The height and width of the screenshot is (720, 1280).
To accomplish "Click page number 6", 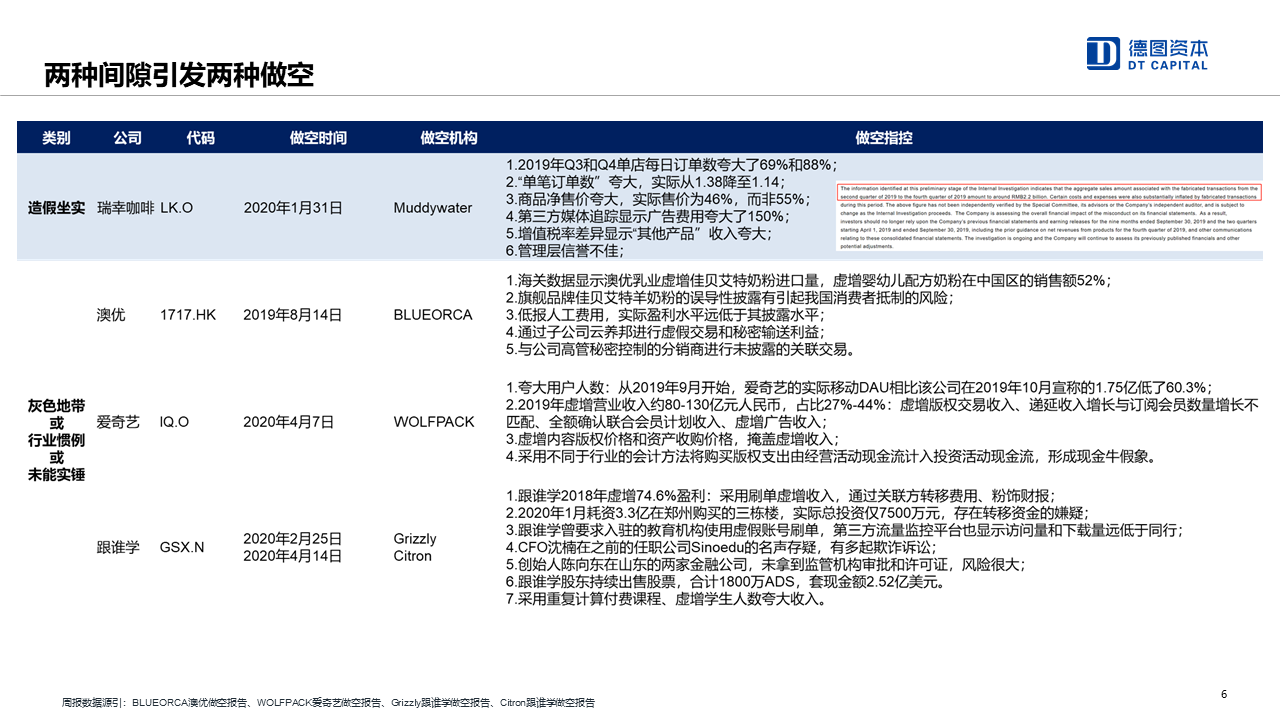I will (1225, 694).
